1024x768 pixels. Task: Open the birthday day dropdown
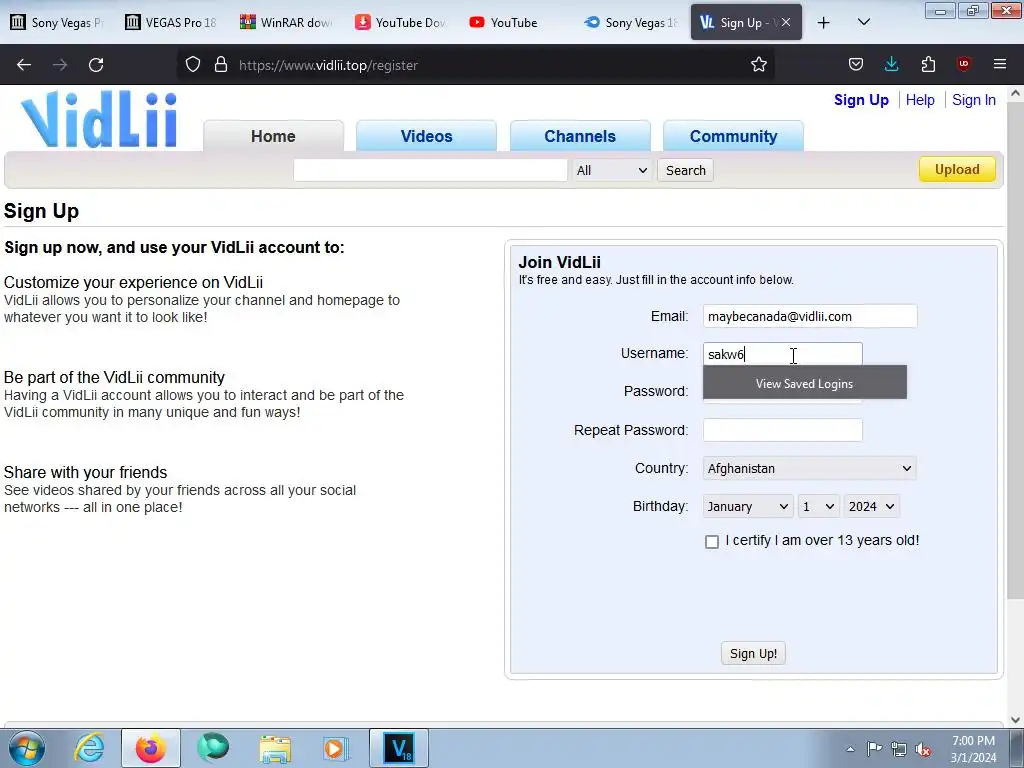point(818,506)
